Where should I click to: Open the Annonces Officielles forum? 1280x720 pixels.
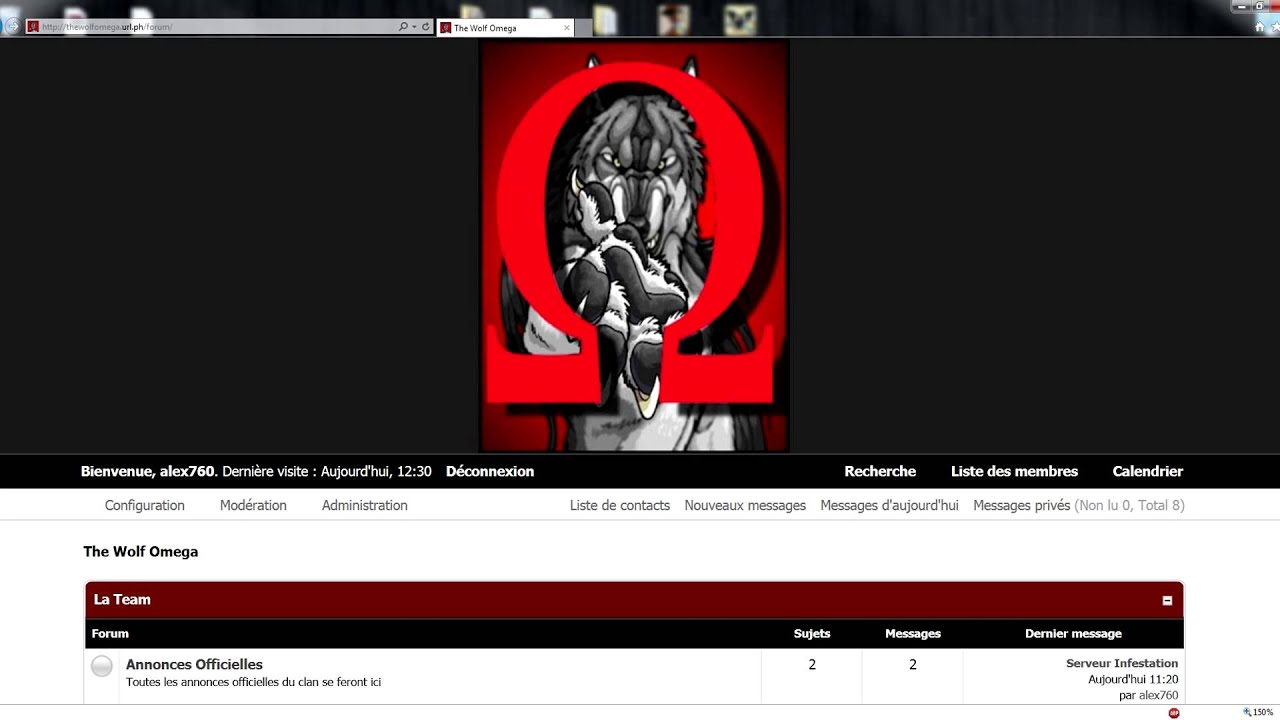click(194, 664)
